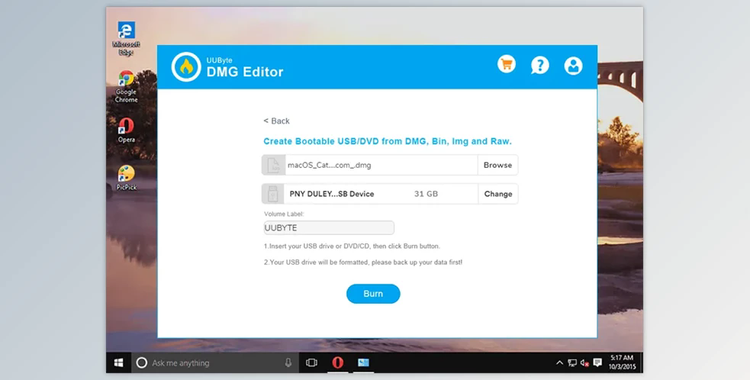Click the USB drive icon beside device name
The image size is (750, 380).
pyautogui.click(x=273, y=194)
